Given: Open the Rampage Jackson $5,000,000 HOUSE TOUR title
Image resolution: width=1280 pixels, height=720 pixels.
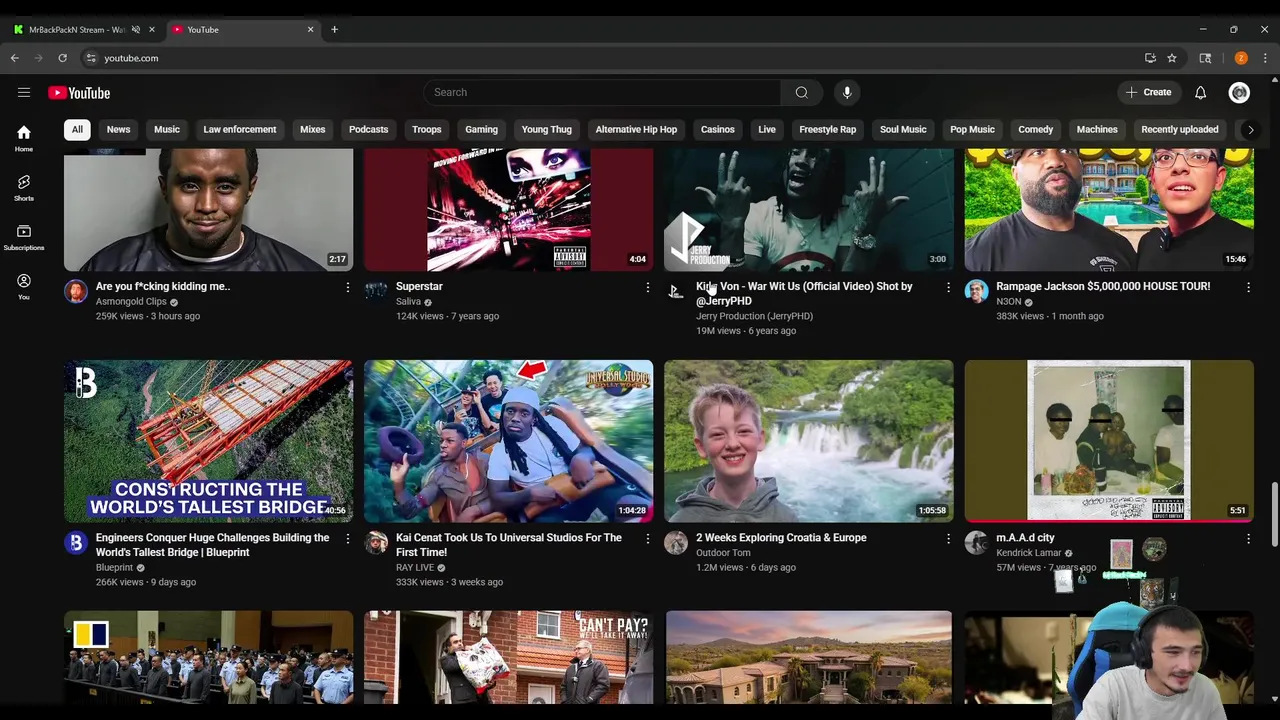Looking at the screenshot, I should point(1103,286).
